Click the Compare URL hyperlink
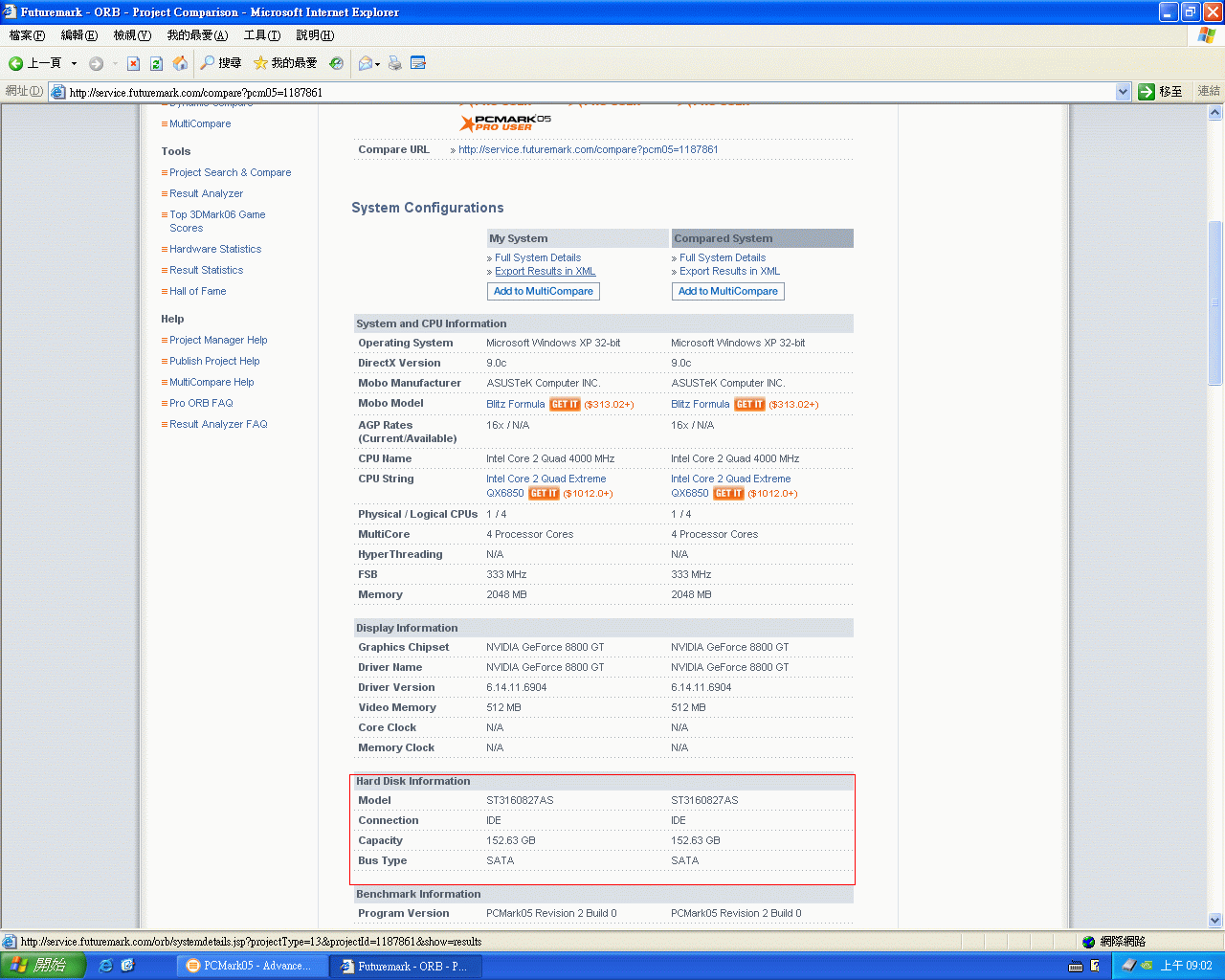 588,149
